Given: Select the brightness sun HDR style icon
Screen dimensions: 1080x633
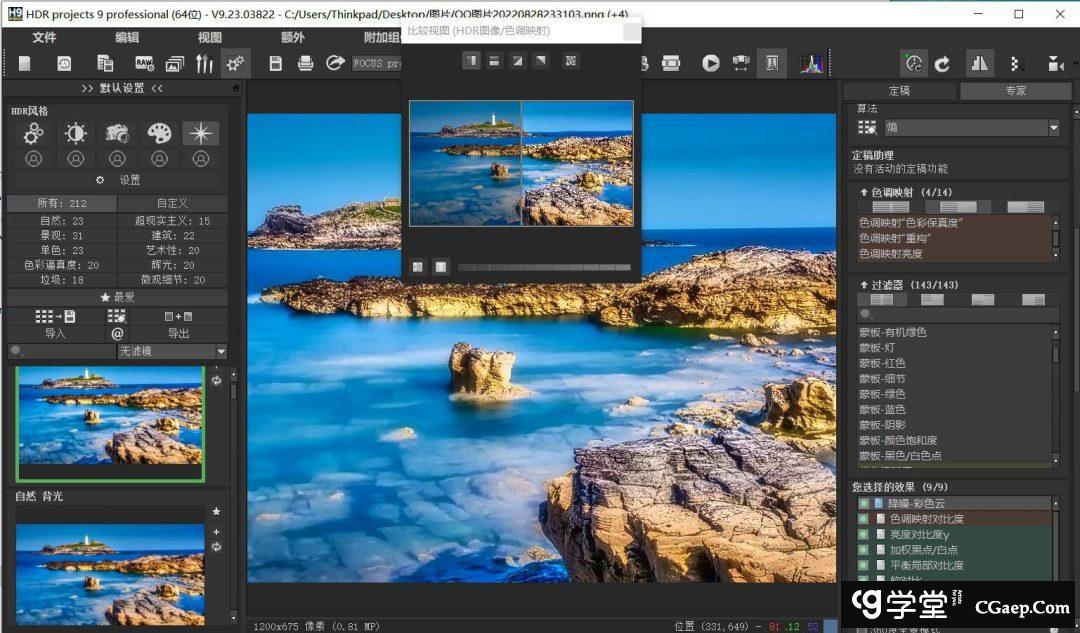Looking at the screenshot, I should click(x=76, y=134).
